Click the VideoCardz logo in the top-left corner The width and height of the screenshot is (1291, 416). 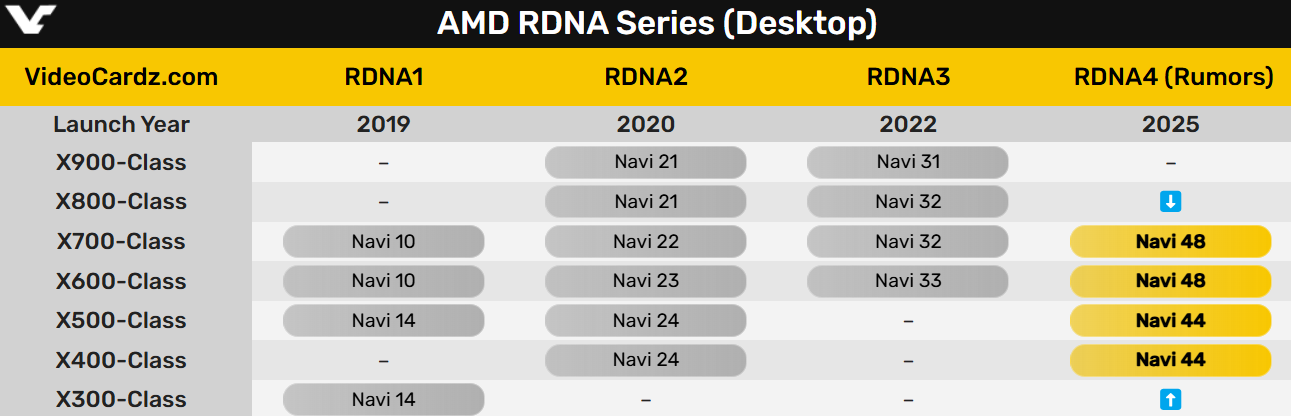pos(30,19)
